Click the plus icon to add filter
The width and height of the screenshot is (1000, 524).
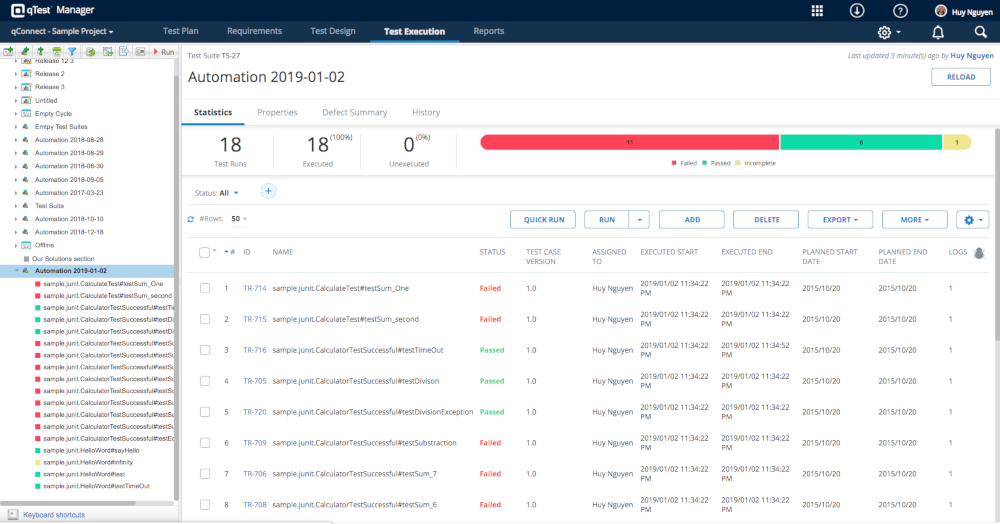pos(268,191)
